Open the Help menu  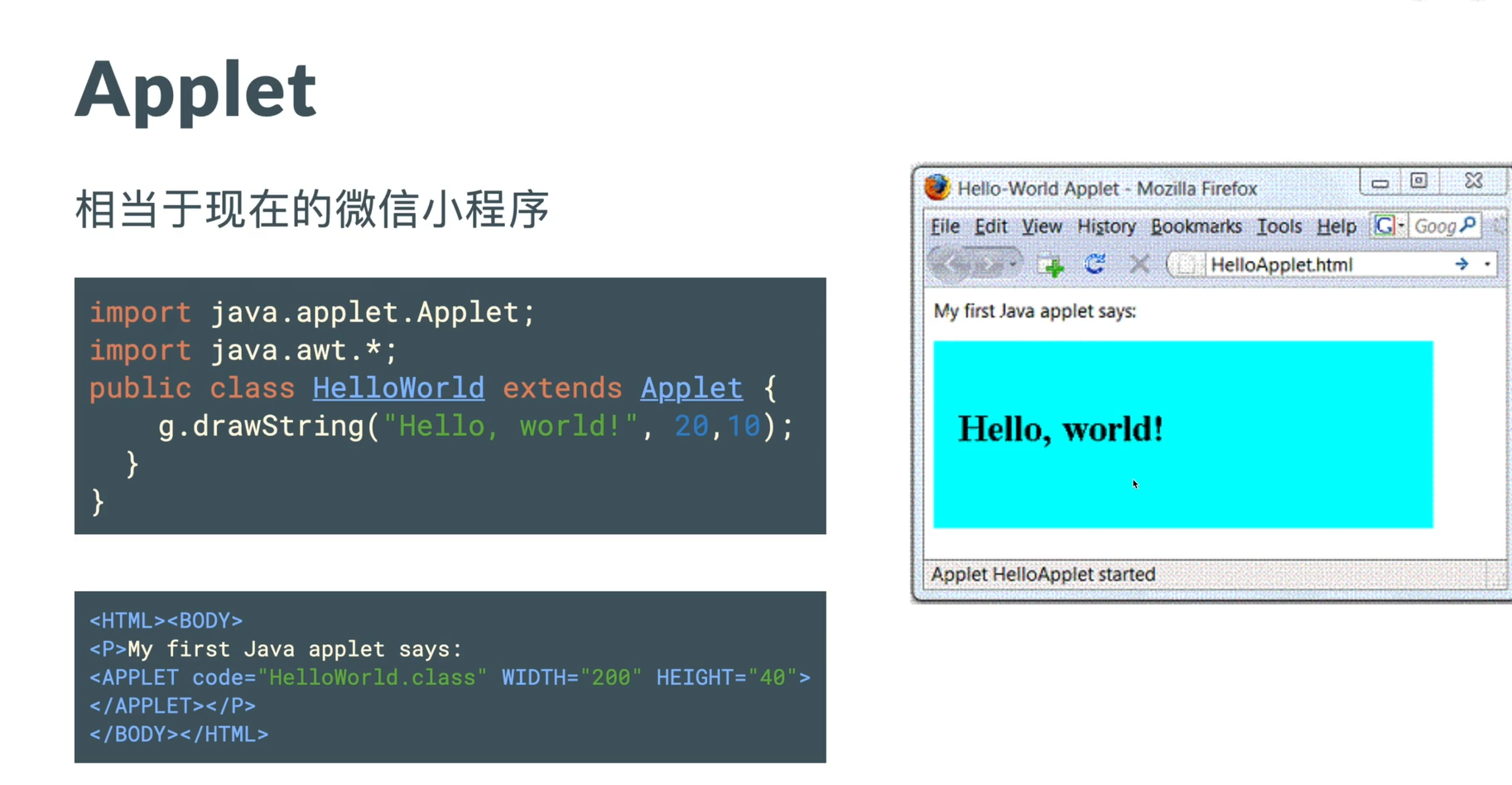(x=1336, y=226)
